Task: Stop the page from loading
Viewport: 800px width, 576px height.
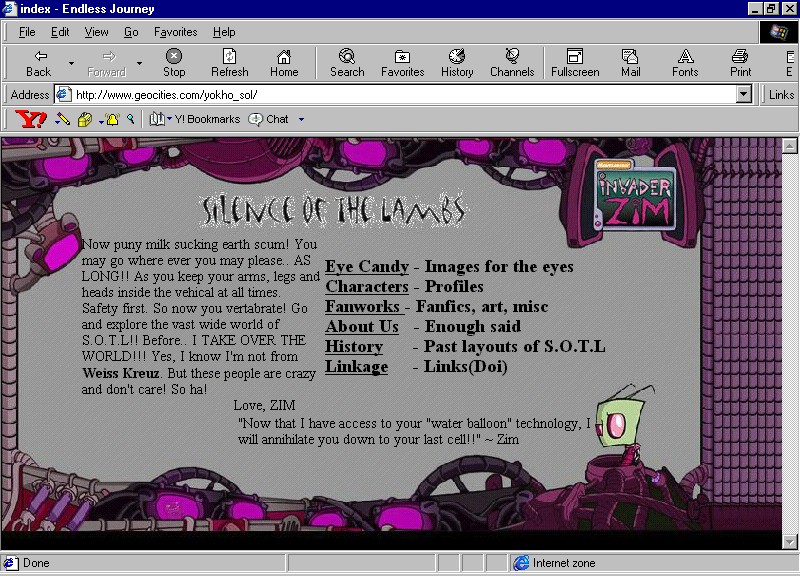Action: click(x=174, y=63)
